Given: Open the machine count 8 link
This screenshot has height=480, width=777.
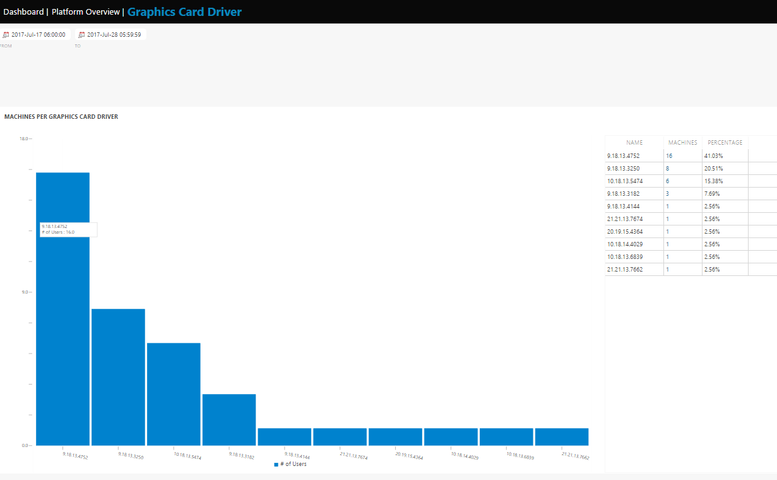Looking at the screenshot, I should [667, 168].
